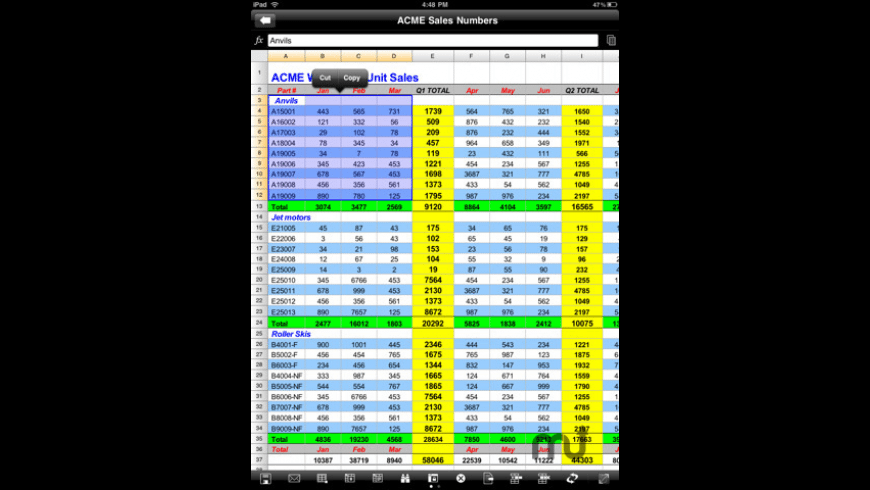Click the ACME Sales Numbers title
Image resolution: width=870 pixels, height=490 pixels.
pyautogui.click(x=447, y=21)
